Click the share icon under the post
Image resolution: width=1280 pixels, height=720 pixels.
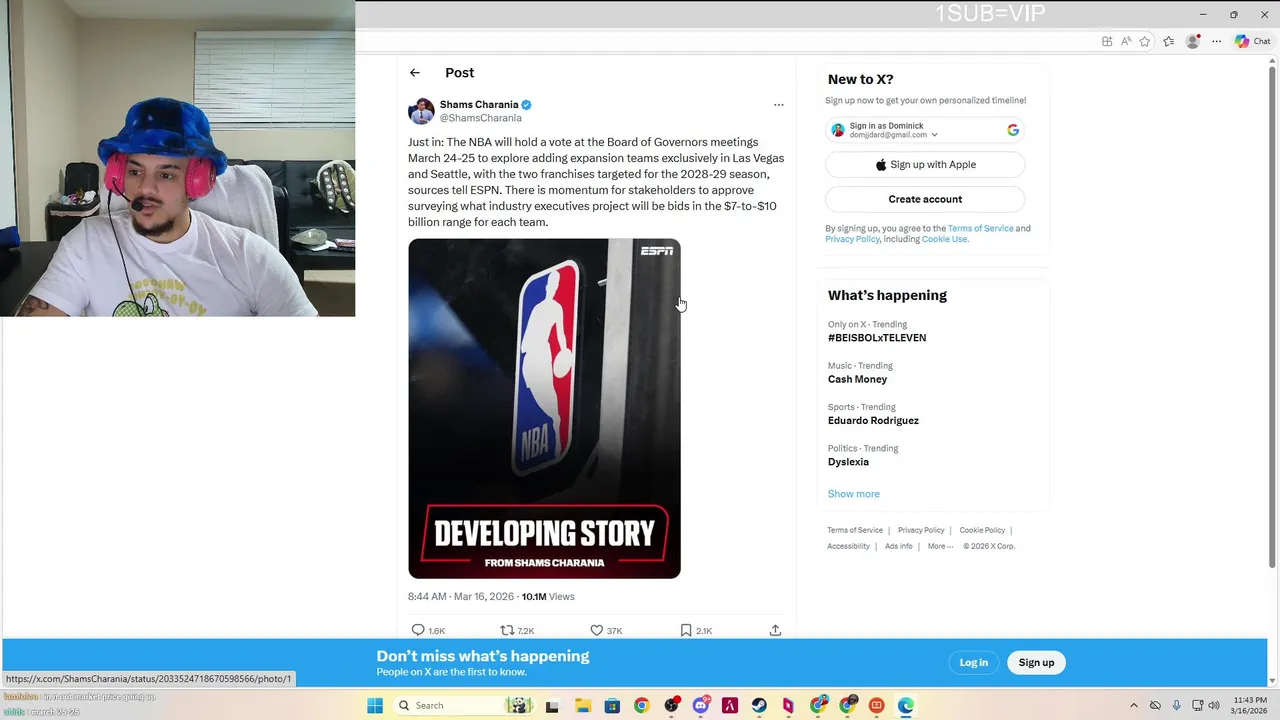[x=775, y=630]
